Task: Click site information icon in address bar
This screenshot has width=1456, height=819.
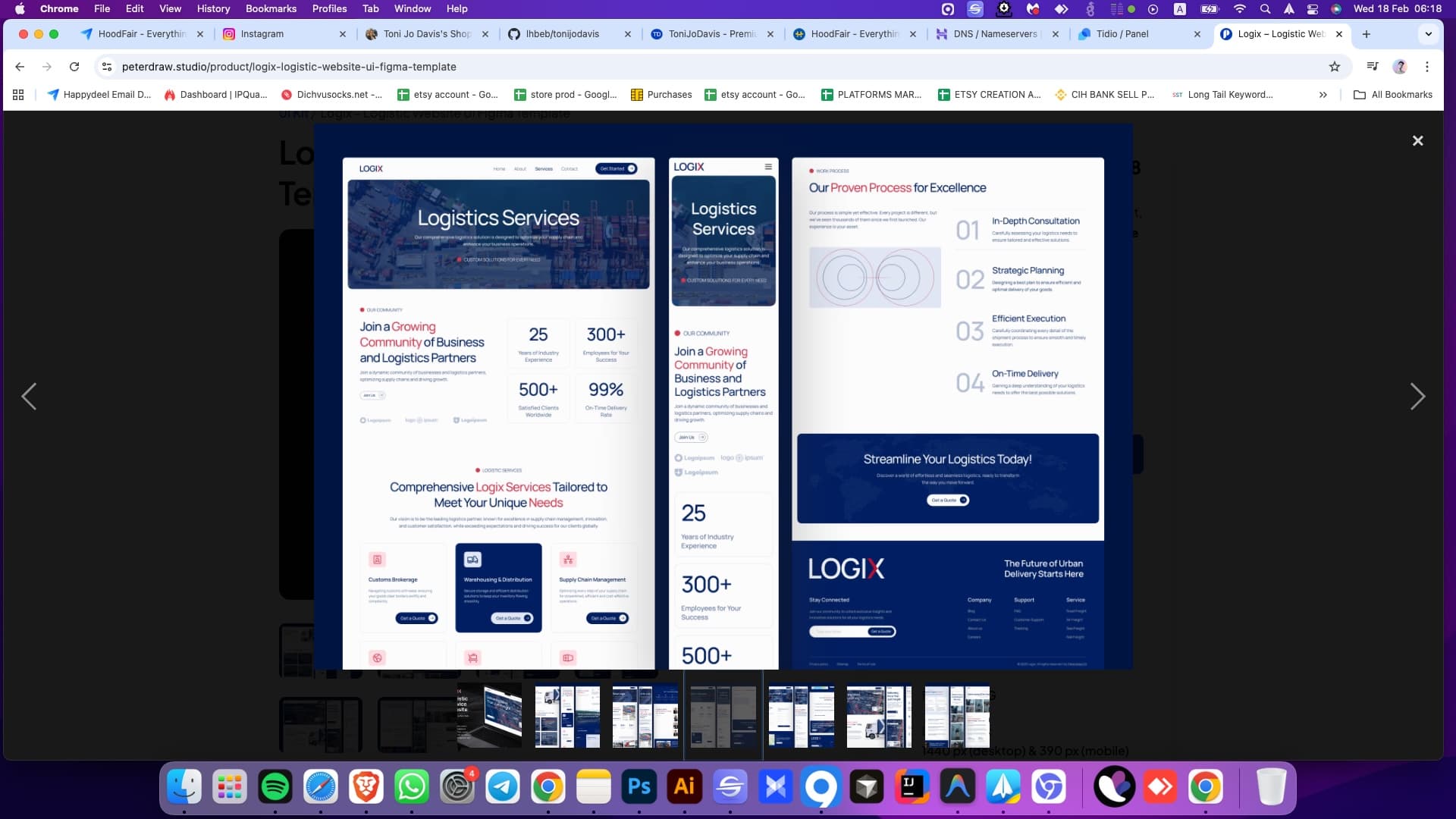Action: click(x=107, y=67)
